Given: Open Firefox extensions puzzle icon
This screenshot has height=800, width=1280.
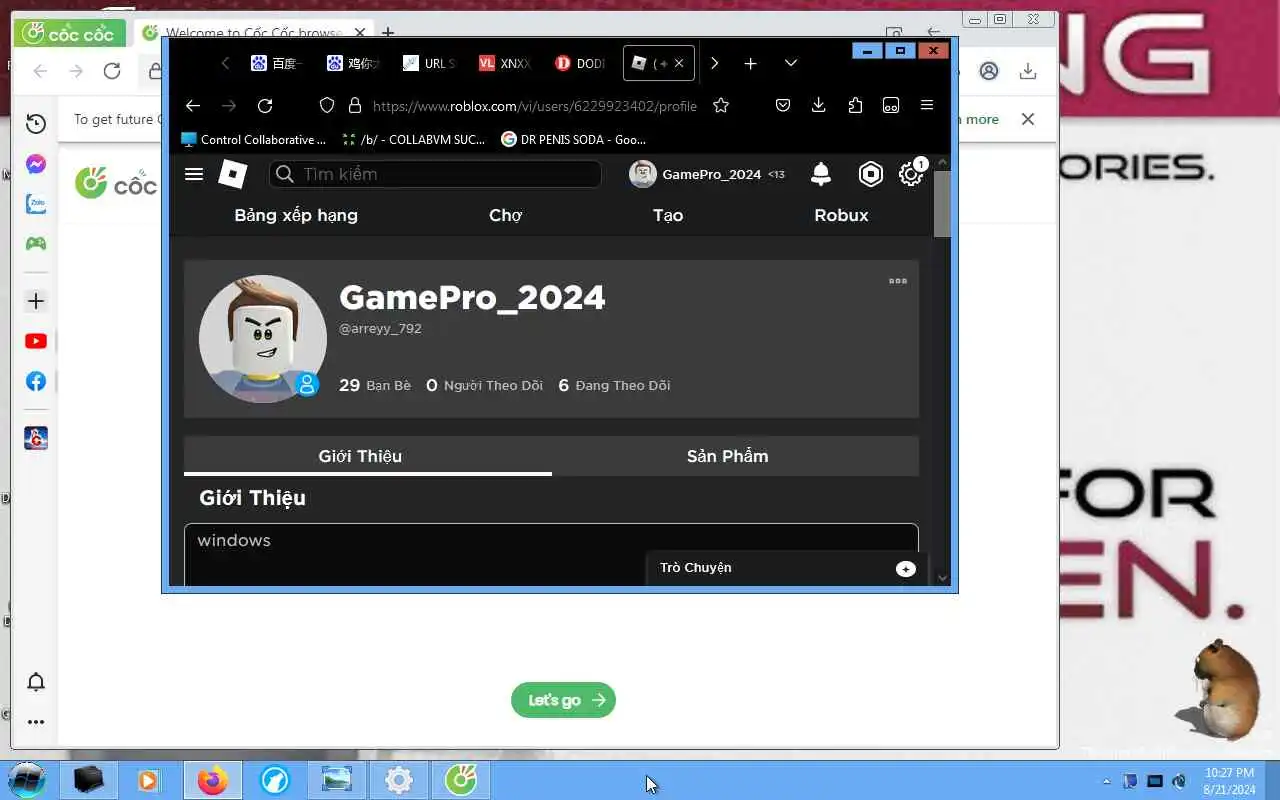Looking at the screenshot, I should (855, 106).
